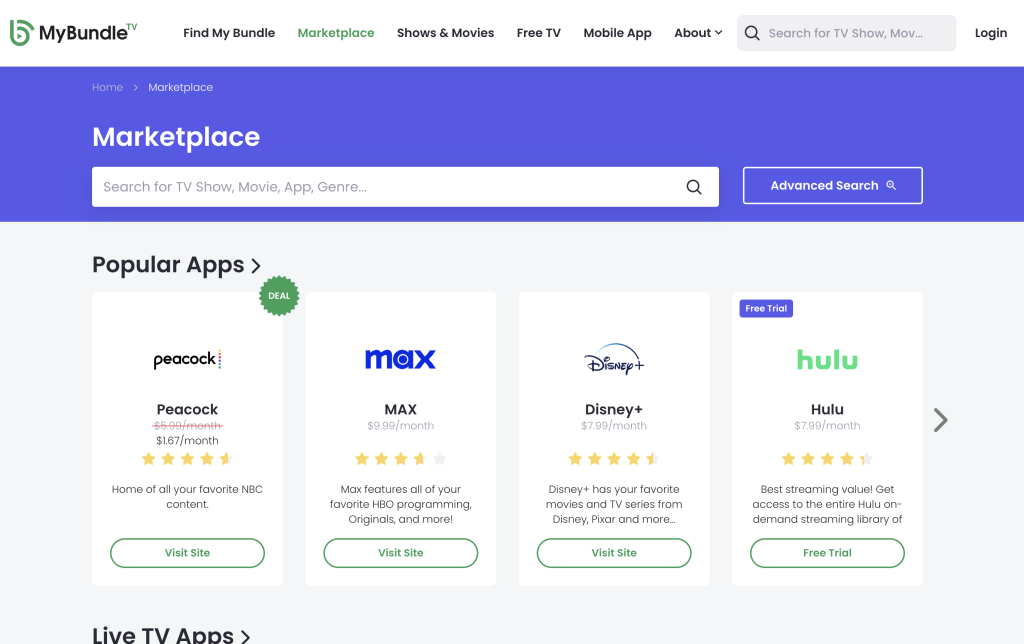Show next apps with carousel right arrow

click(x=940, y=420)
